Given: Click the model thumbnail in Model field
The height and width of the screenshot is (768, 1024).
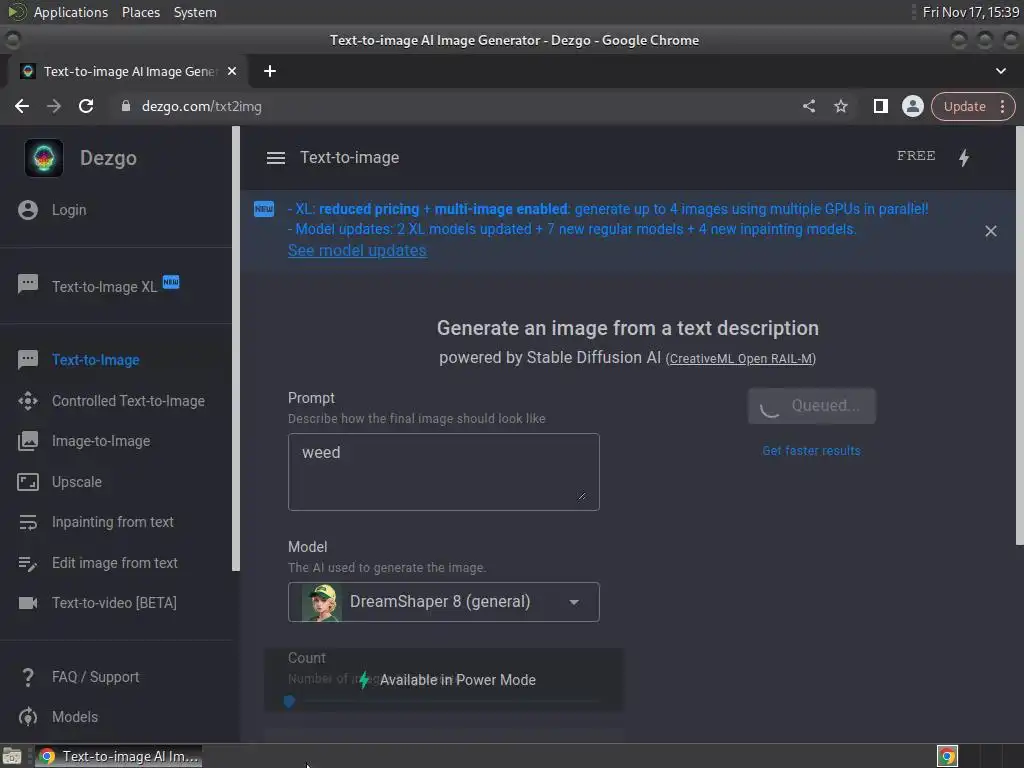Looking at the screenshot, I should tap(321, 602).
